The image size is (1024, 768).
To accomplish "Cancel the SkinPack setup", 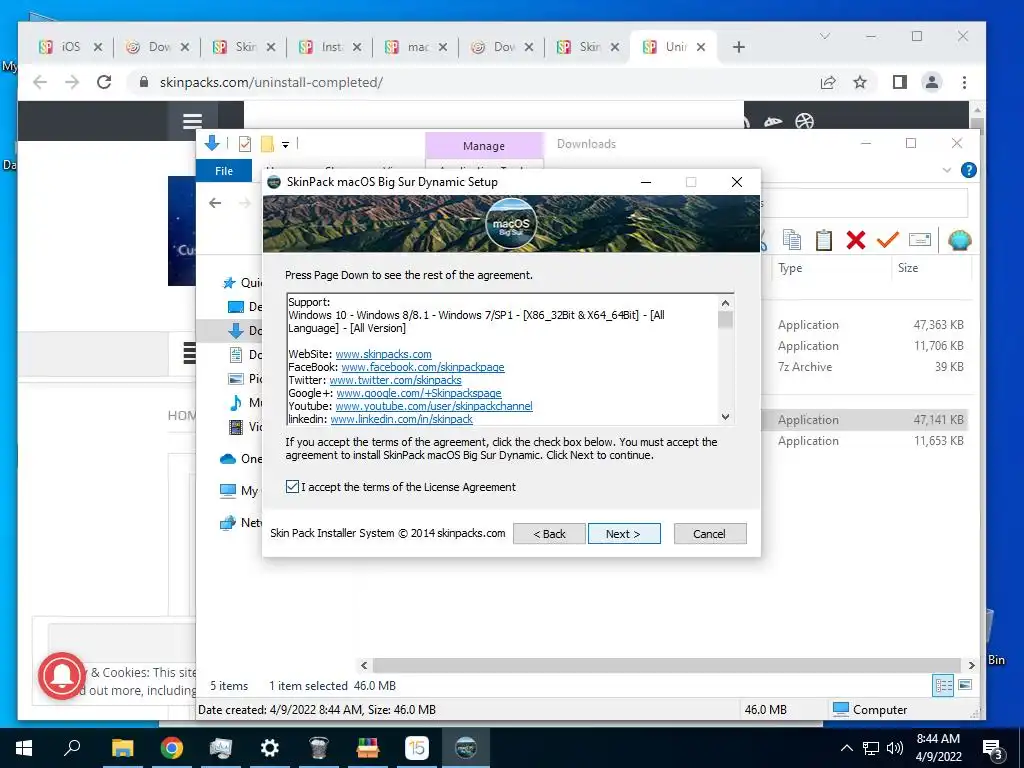I will point(709,534).
